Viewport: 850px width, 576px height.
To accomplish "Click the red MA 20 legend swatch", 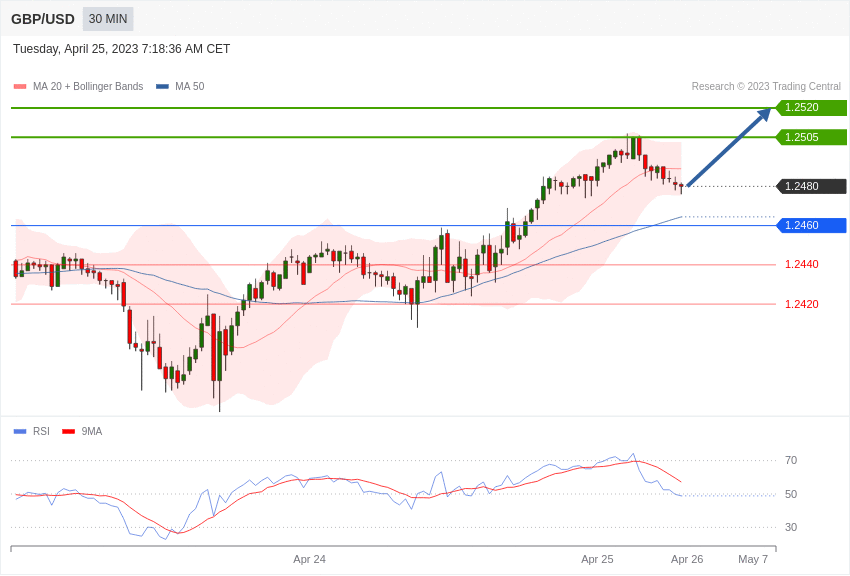I will point(20,87).
